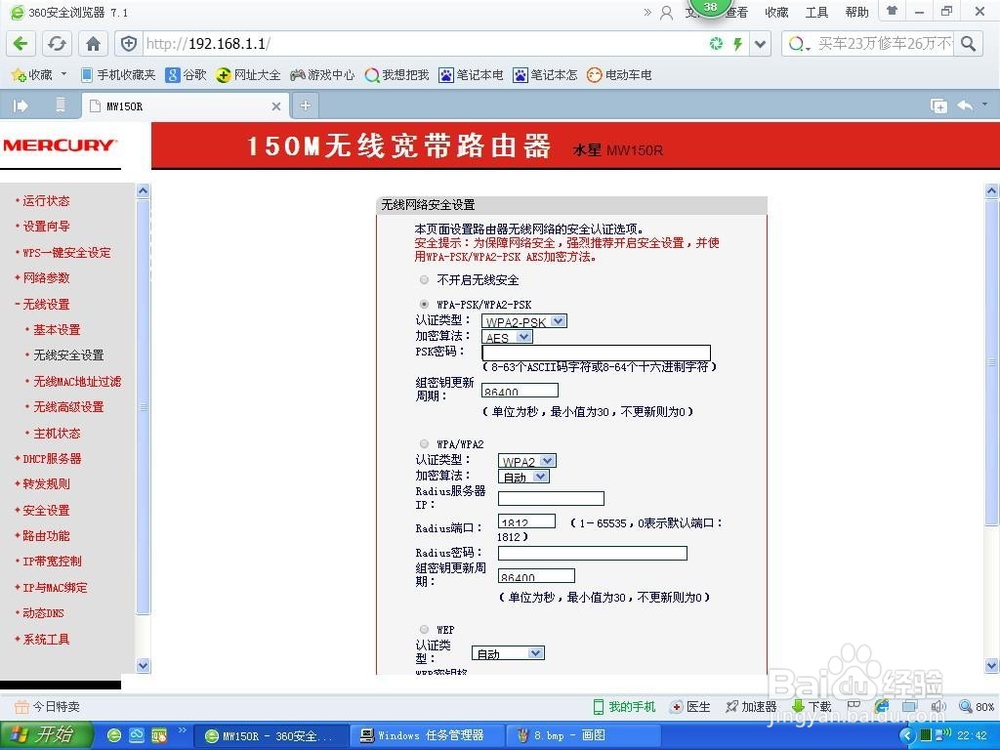
Task: Open the 网址大全 bookmark
Action: pyautogui.click(x=248, y=75)
